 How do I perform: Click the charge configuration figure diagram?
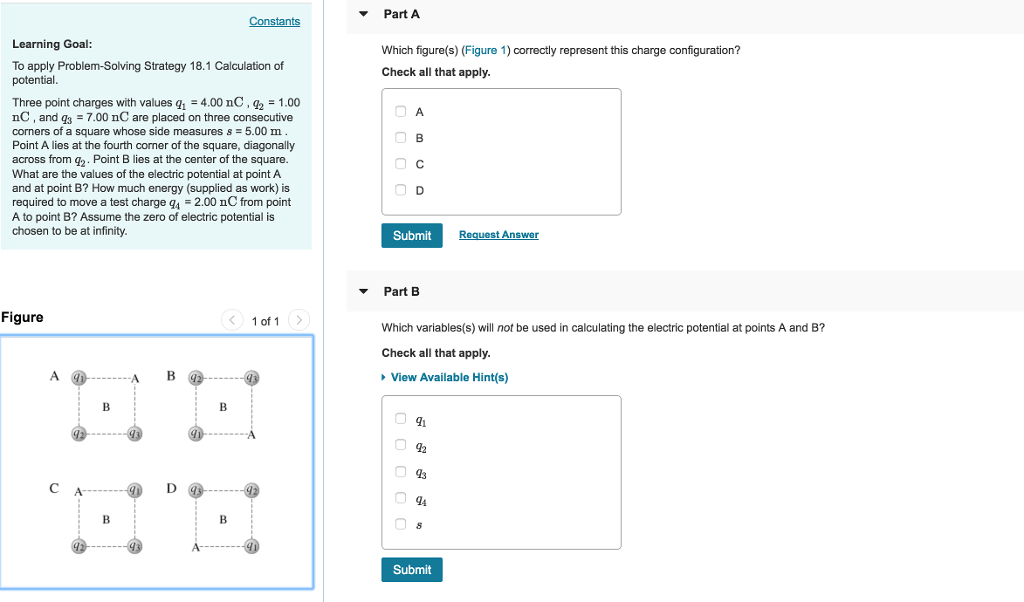tap(157, 462)
